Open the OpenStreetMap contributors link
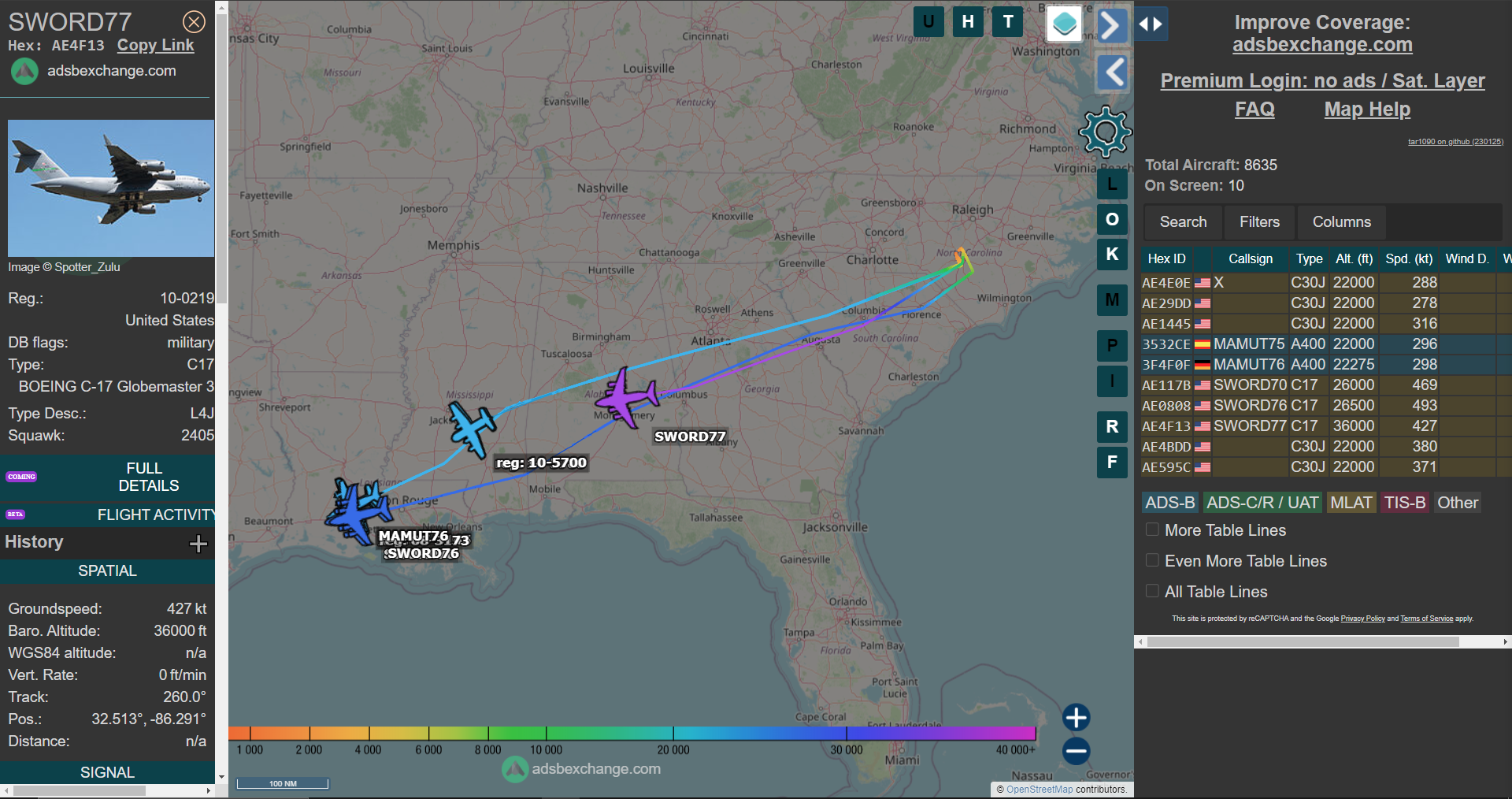The image size is (1512, 799). (x=1039, y=789)
